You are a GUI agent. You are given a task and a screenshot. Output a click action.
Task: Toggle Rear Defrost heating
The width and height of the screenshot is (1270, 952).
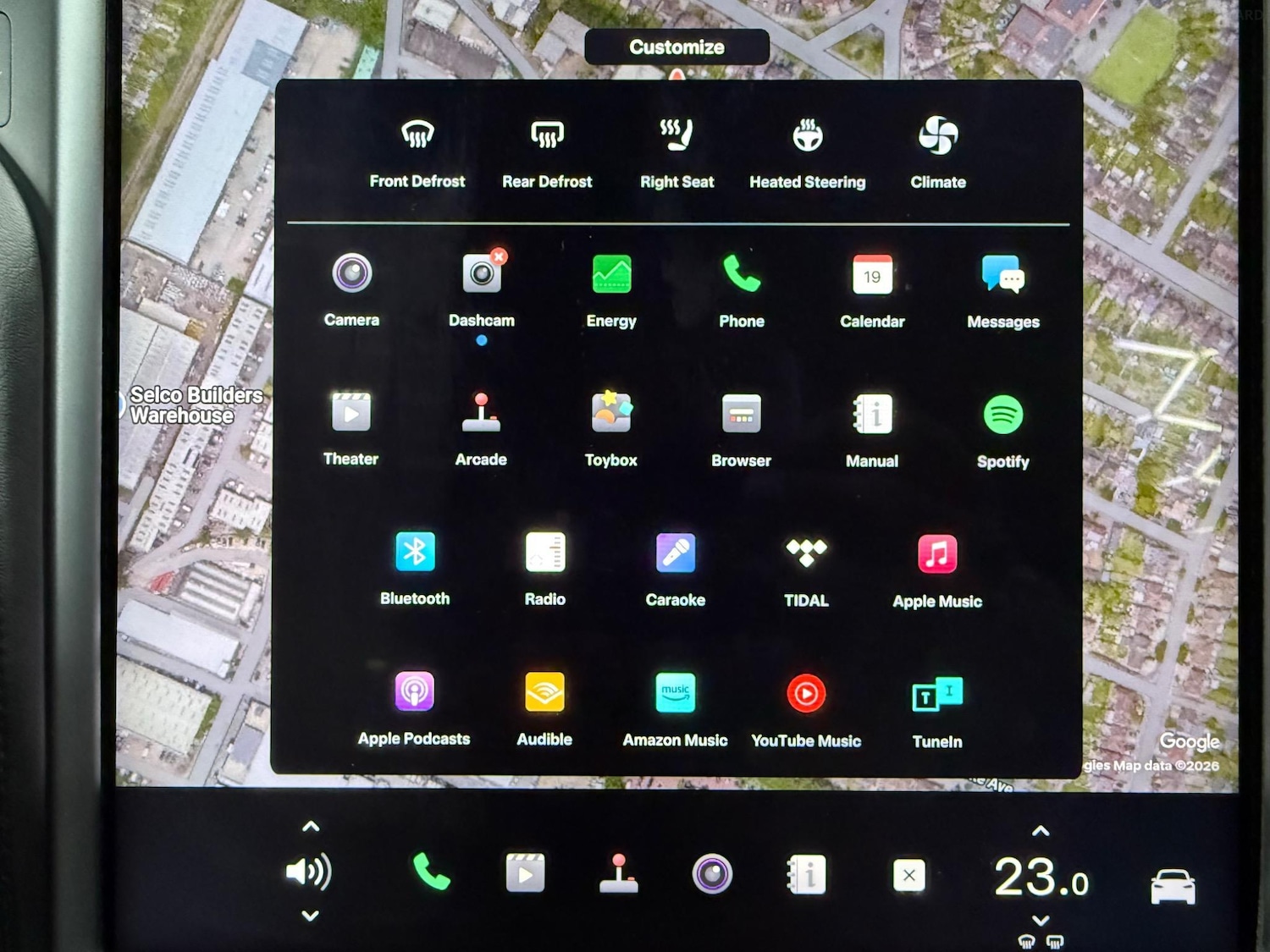tap(547, 135)
